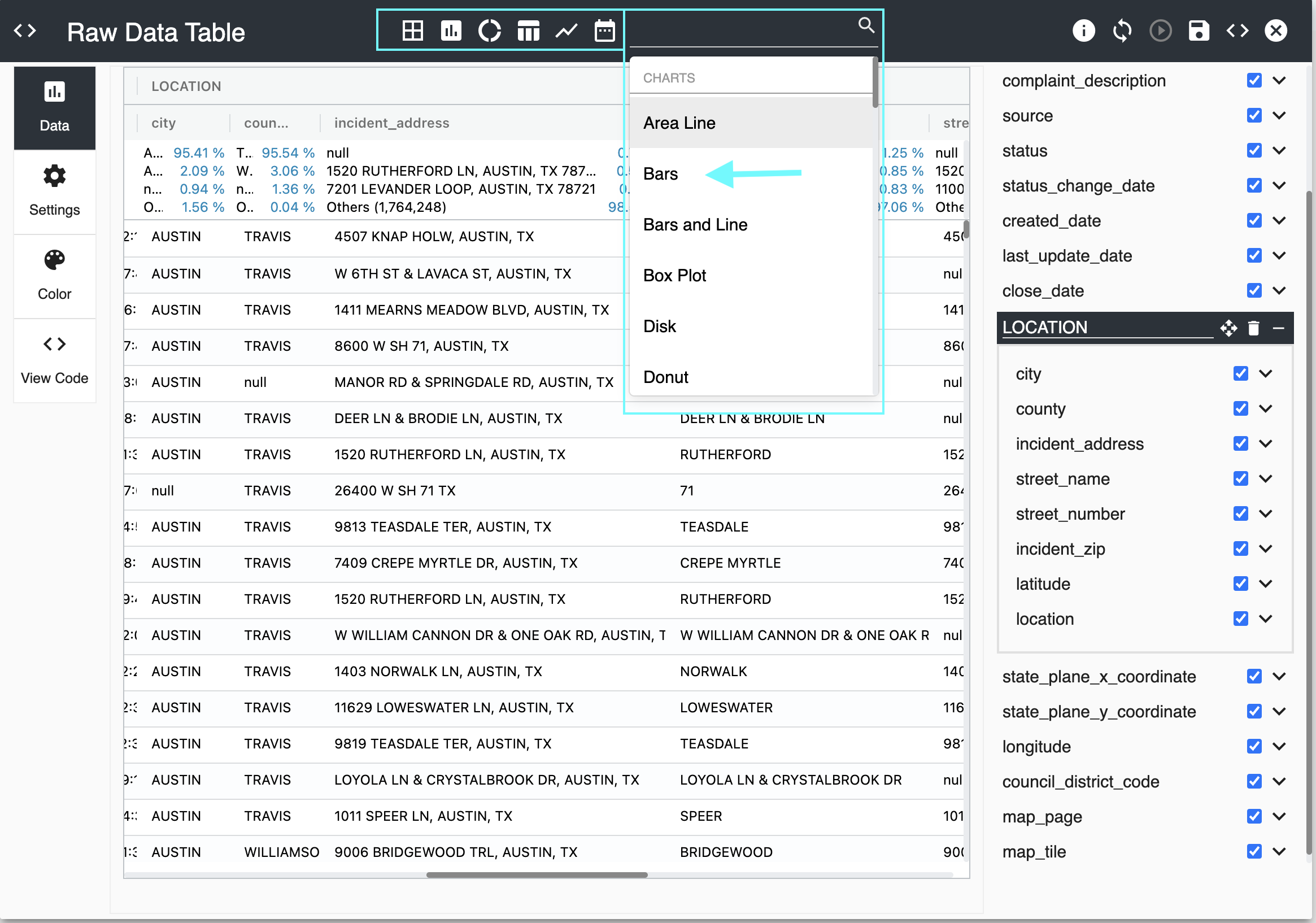Open the View Code panel
Image resolution: width=1316 pixels, height=923 pixels.
(x=54, y=359)
